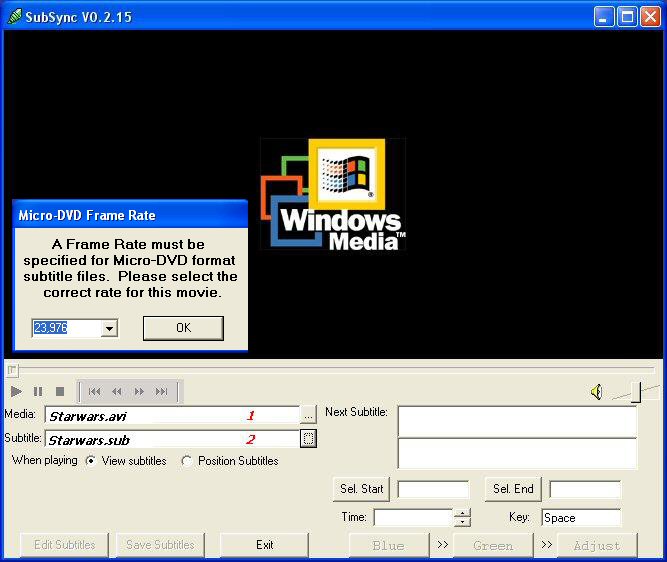This screenshot has height=562, width=667.
Task: Open the frame rate dropdown arrow
Action: 109,328
